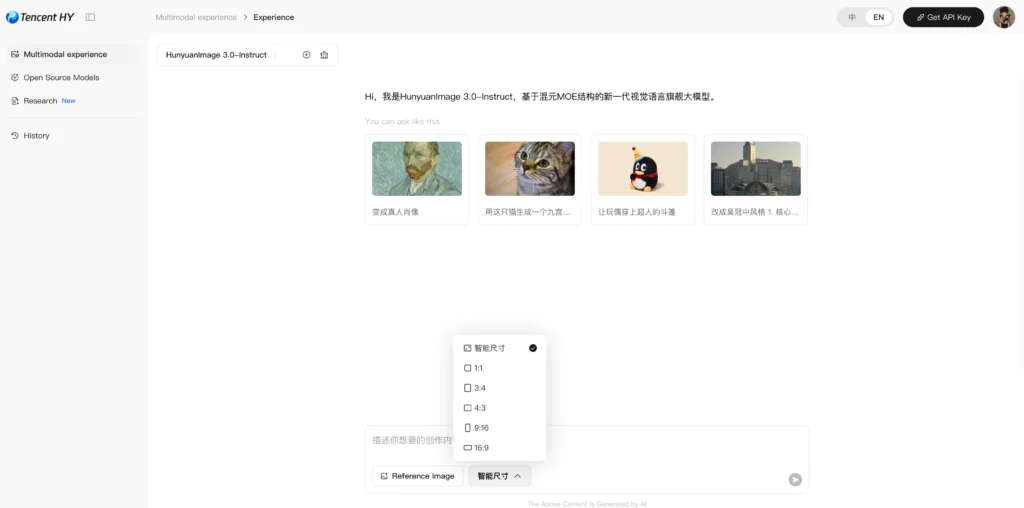This screenshot has width=1024, height=508.
Task: Open the Research section in sidebar
Action: (x=72, y=101)
